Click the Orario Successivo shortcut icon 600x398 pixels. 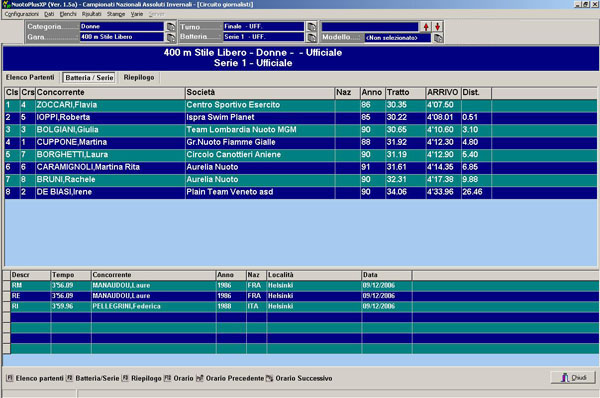269,378
